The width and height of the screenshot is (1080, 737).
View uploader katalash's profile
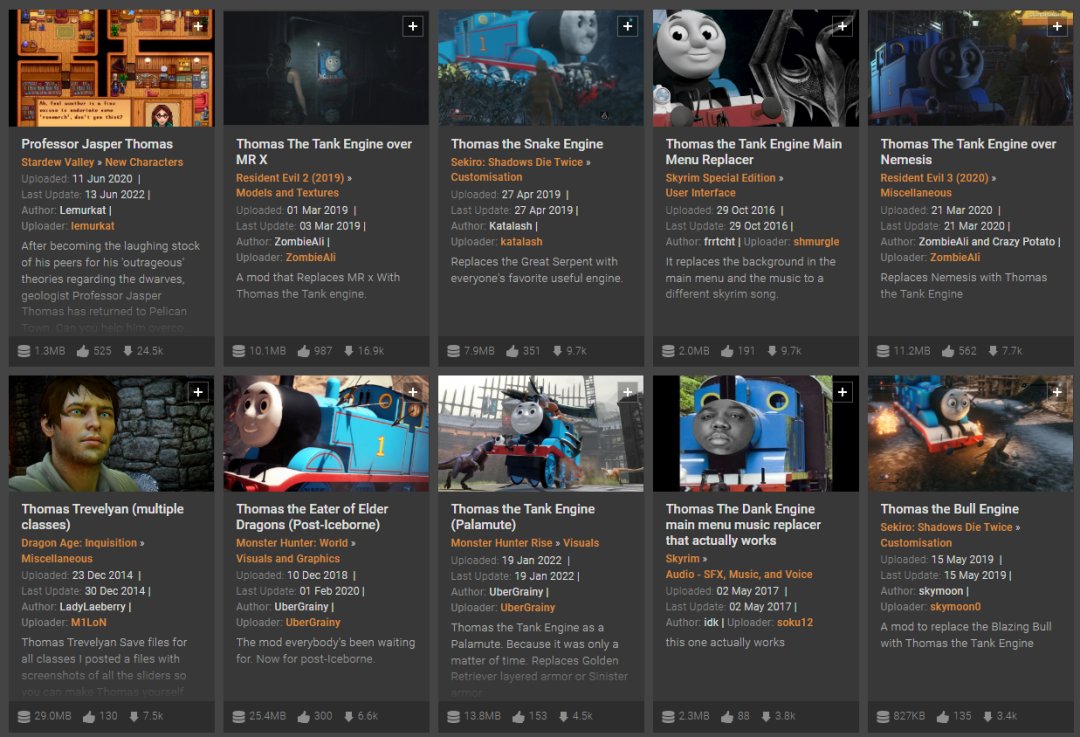[x=521, y=242]
